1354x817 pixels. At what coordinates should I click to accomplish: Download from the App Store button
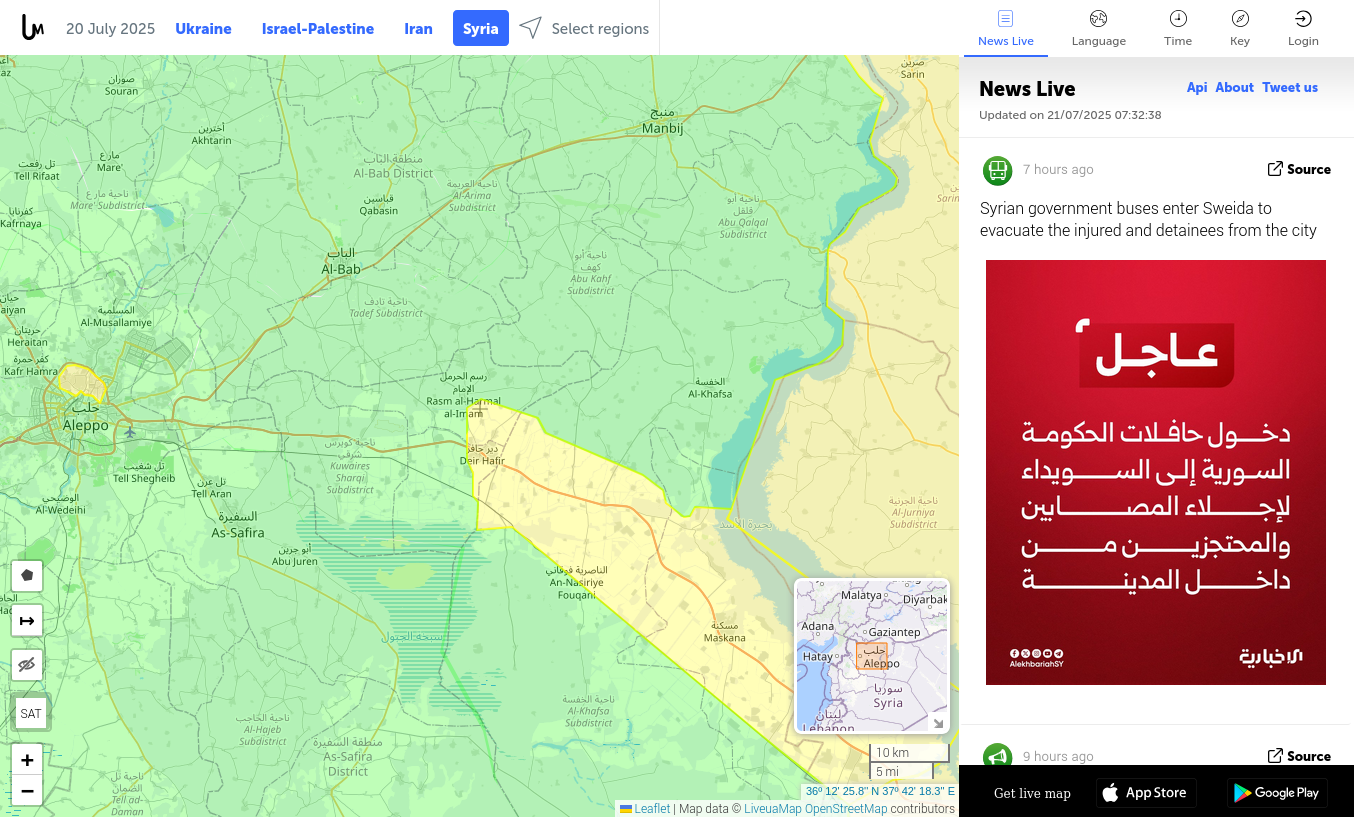[1146, 793]
